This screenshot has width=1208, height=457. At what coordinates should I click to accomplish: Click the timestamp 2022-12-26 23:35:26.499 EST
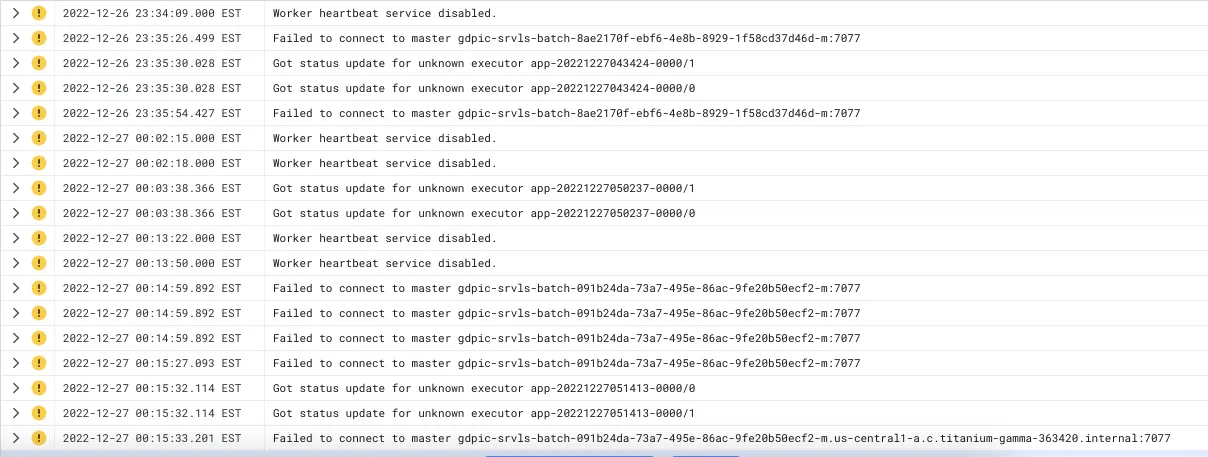(x=151, y=38)
